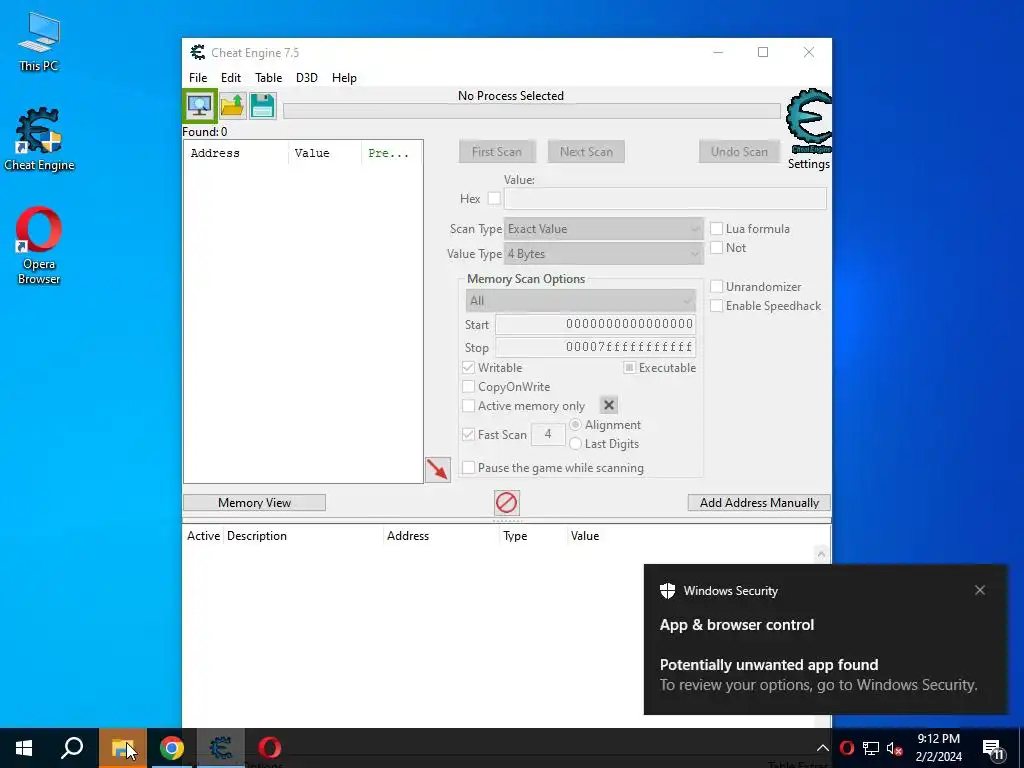Open the memory region All dropdown

[581, 300]
